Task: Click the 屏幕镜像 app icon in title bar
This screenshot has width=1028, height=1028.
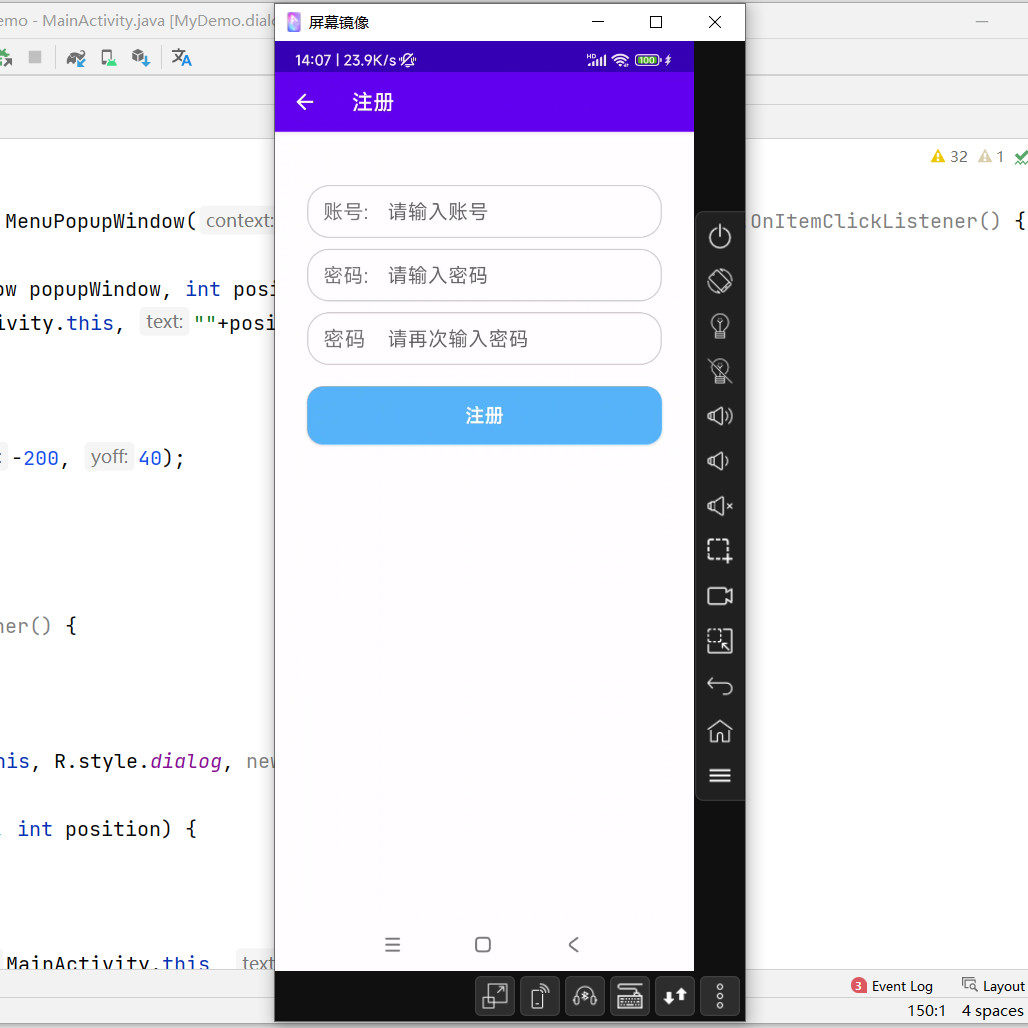Action: click(294, 22)
